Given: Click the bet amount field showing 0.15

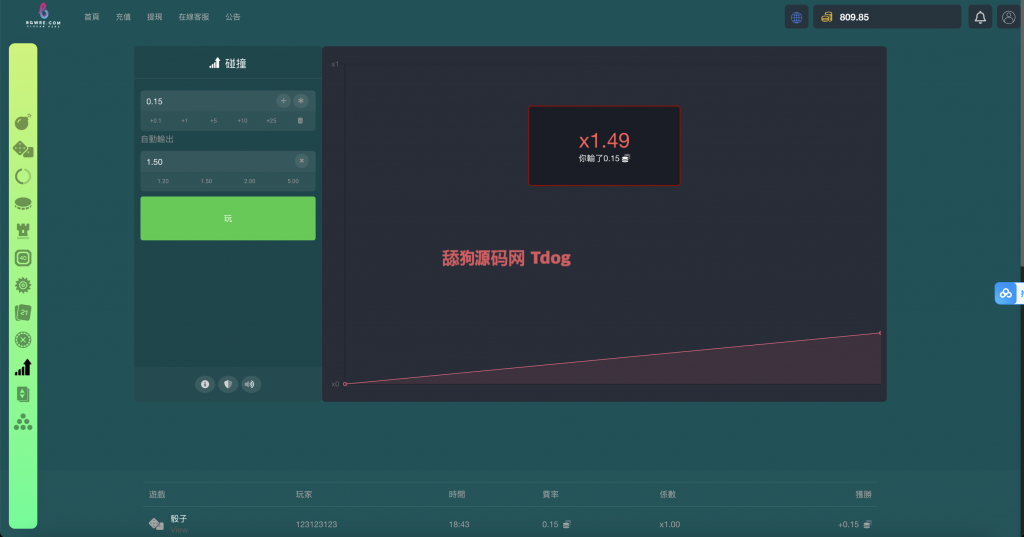Looking at the screenshot, I should [x=205, y=101].
